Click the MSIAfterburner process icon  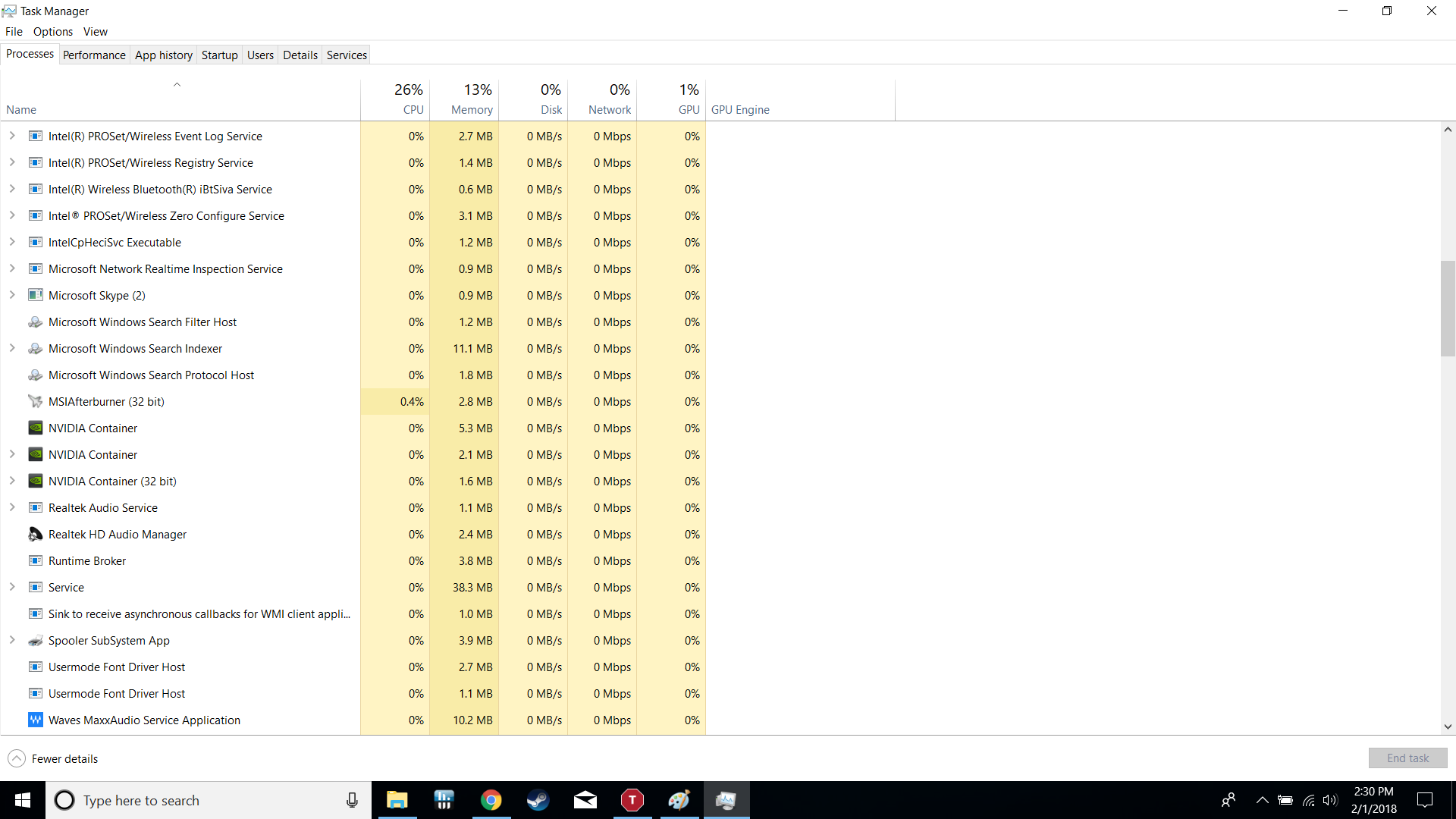[x=35, y=401]
